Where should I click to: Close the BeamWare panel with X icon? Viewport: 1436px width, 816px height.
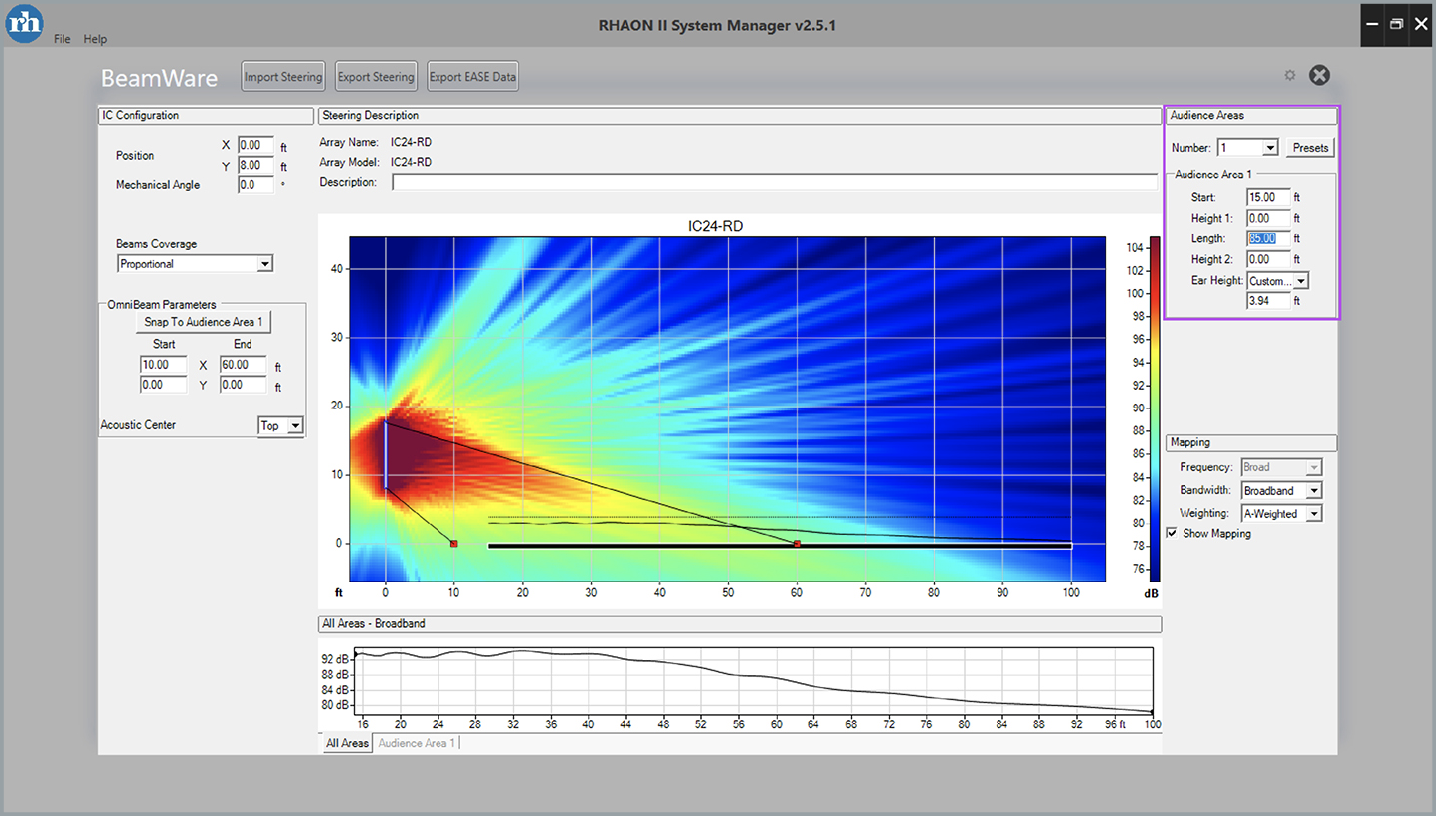pyautogui.click(x=1320, y=76)
